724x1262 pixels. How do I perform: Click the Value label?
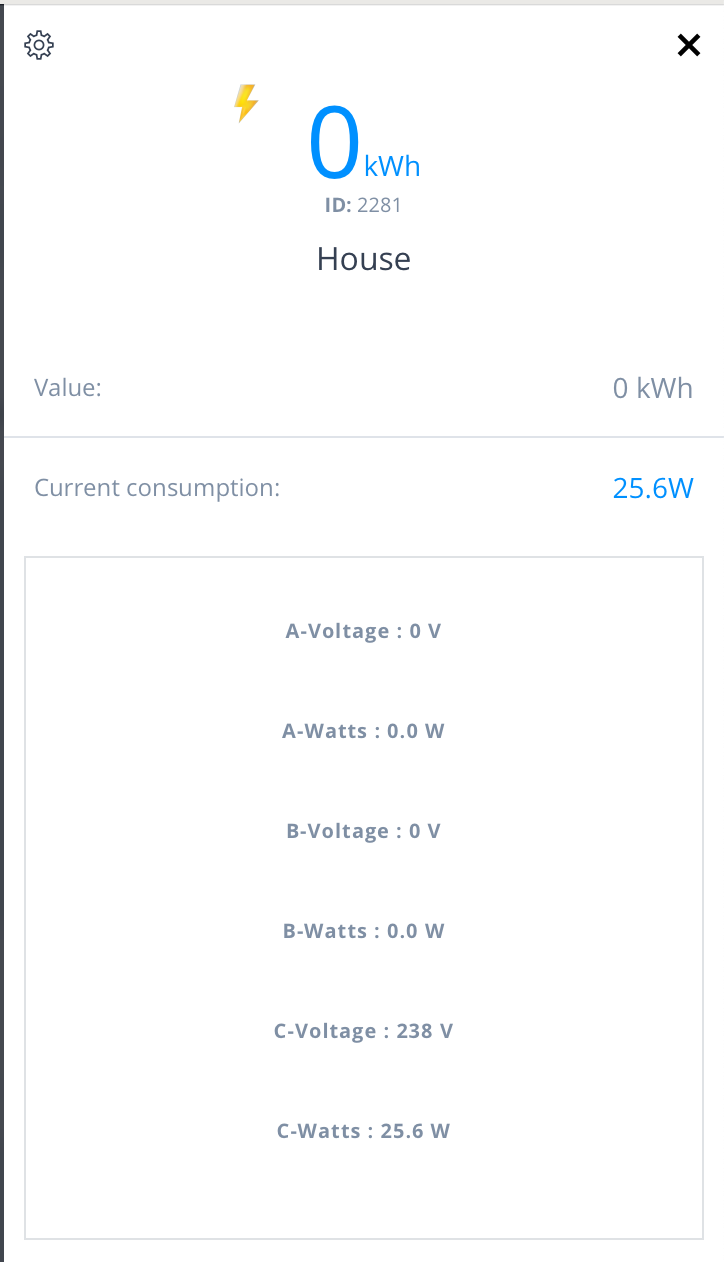tap(68, 388)
